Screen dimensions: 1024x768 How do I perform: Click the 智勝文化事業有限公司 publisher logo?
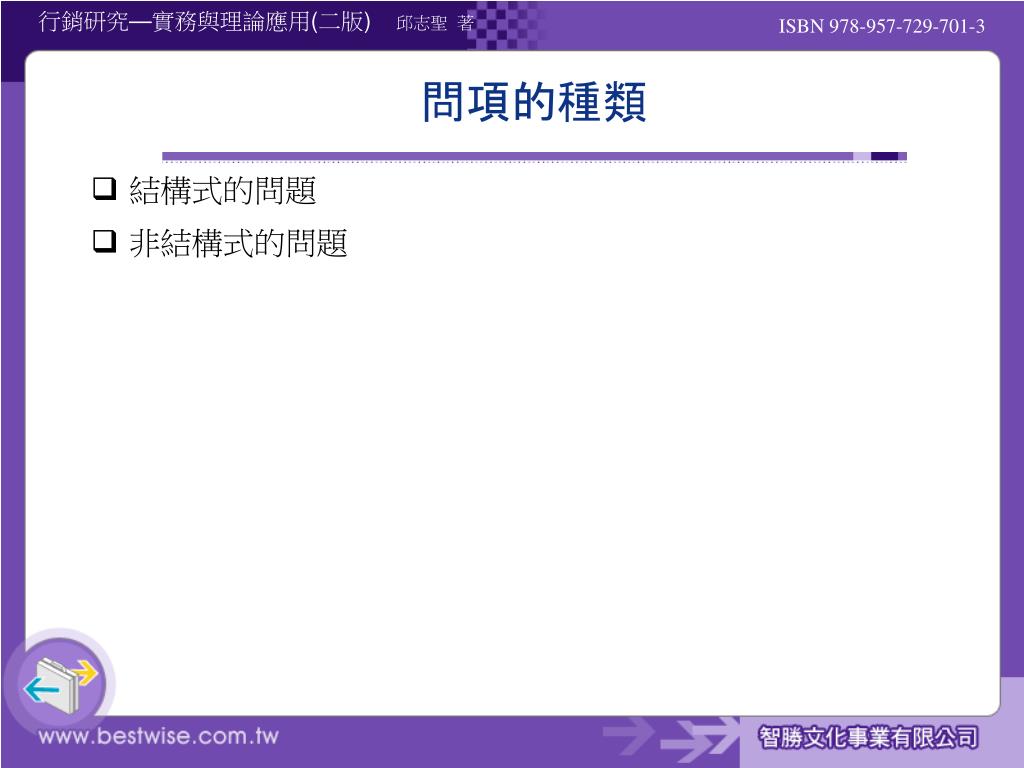tap(869, 737)
